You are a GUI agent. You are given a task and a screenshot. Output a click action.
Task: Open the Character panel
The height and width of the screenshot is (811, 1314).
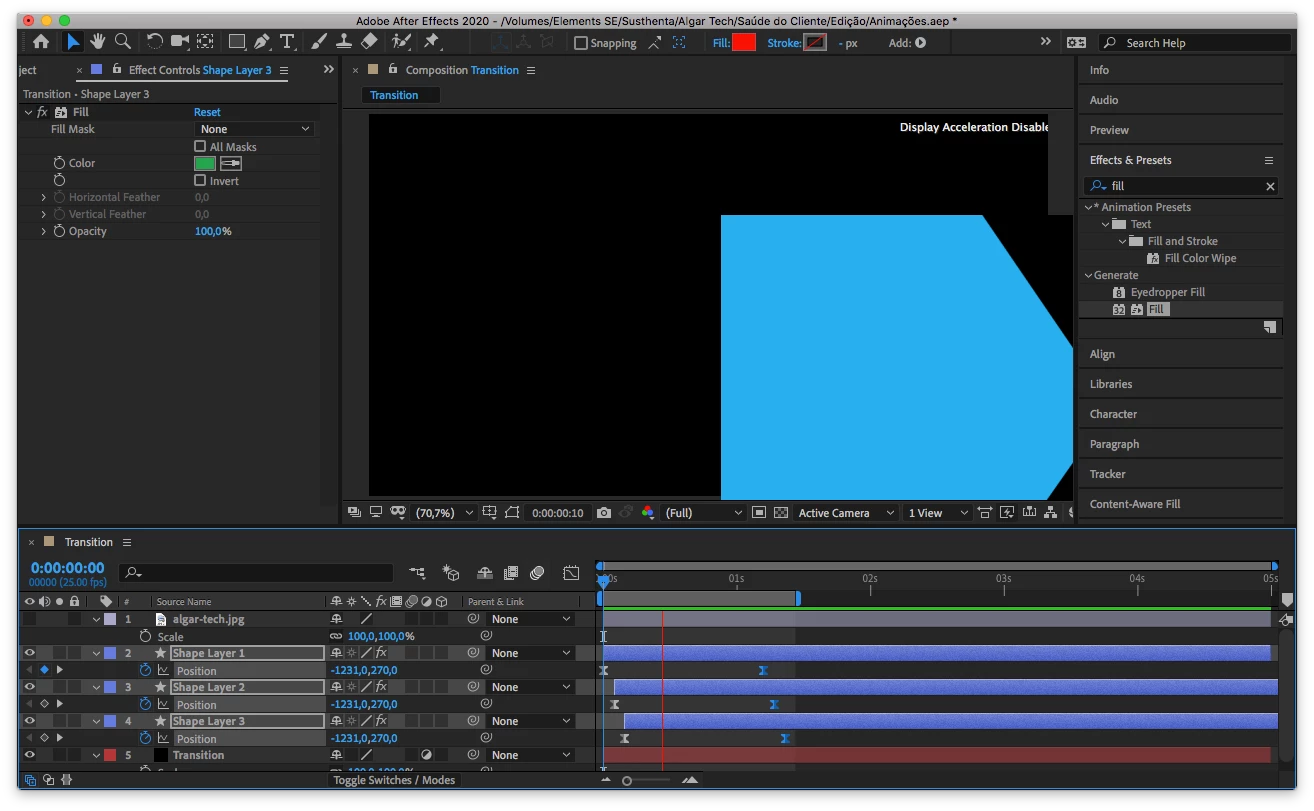(1113, 414)
